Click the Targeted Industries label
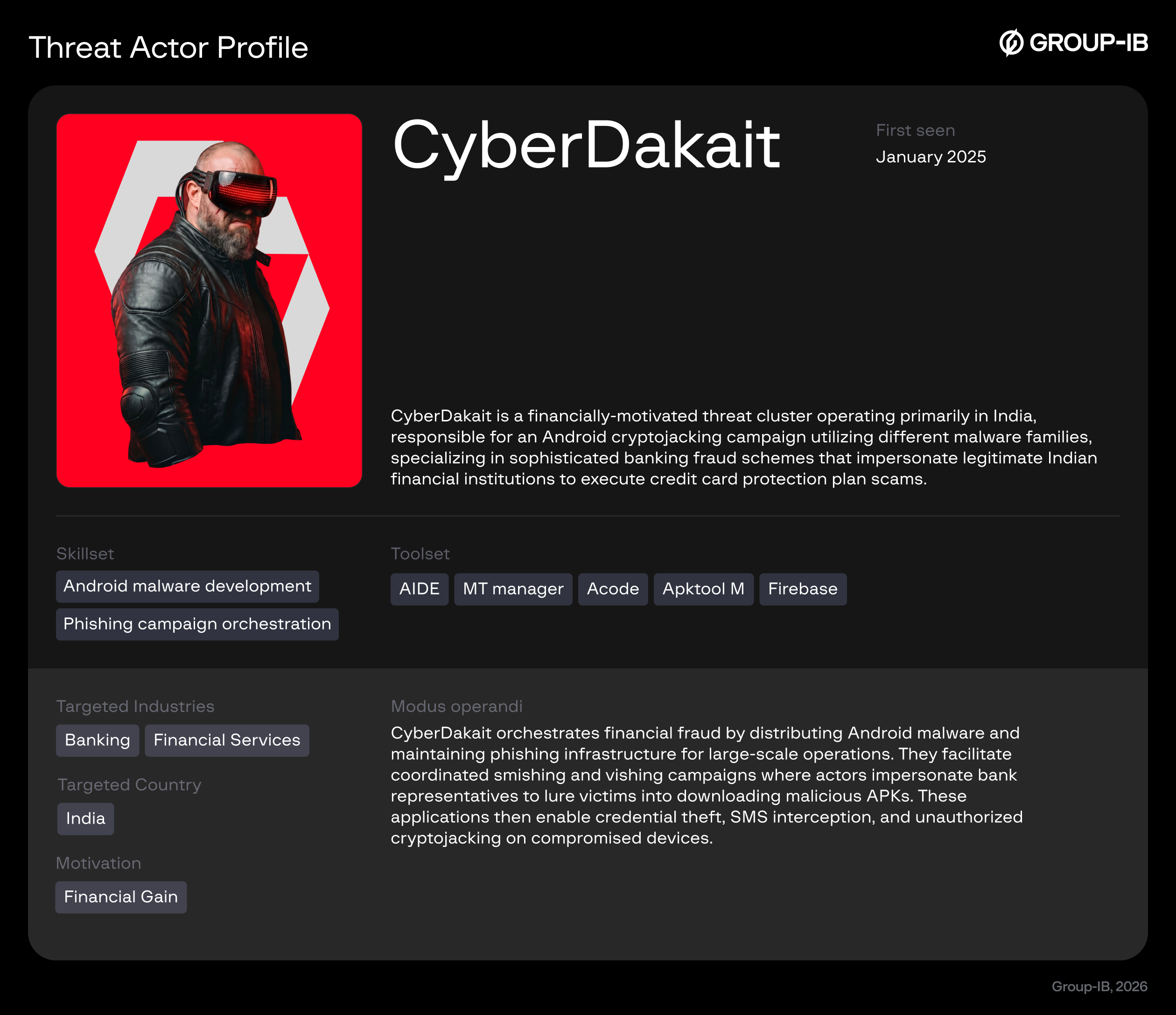The width and height of the screenshot is (1176, 1015). 135,706
